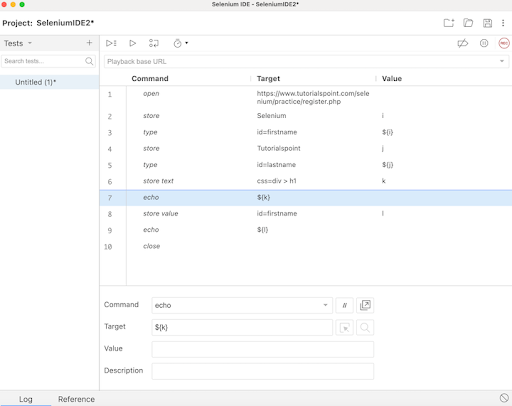Click select target in page icon
Viewport: 512px width, 406px height.
(x=344, y=328)
